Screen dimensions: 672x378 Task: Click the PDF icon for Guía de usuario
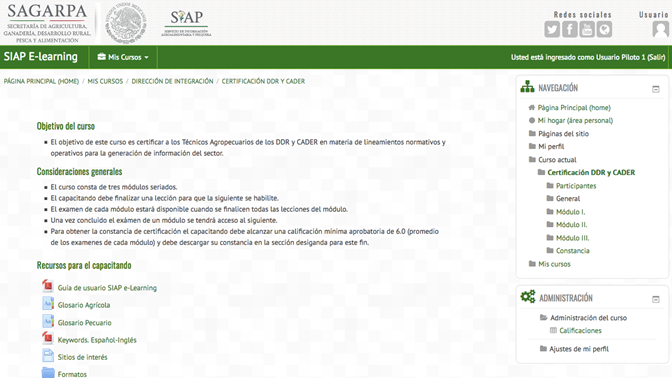pos(48,286)
